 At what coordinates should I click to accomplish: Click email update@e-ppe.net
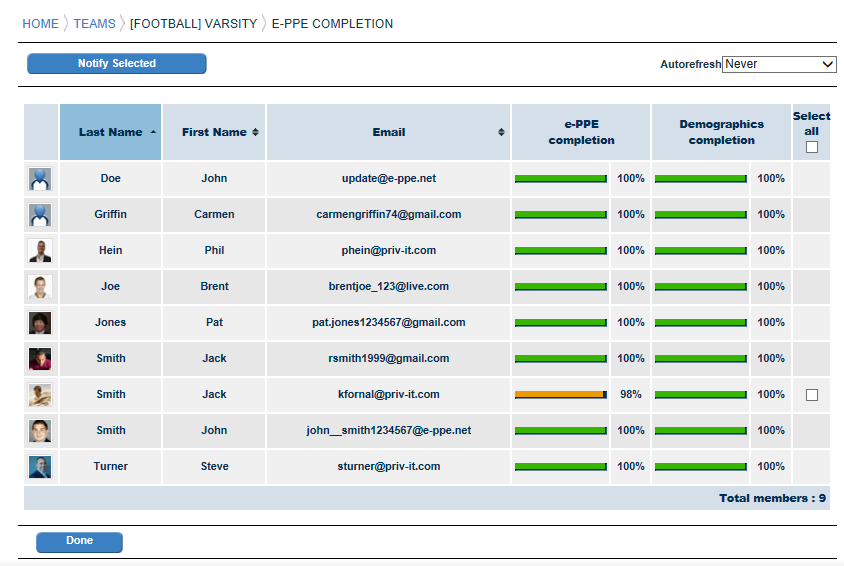tap(389, 178)
